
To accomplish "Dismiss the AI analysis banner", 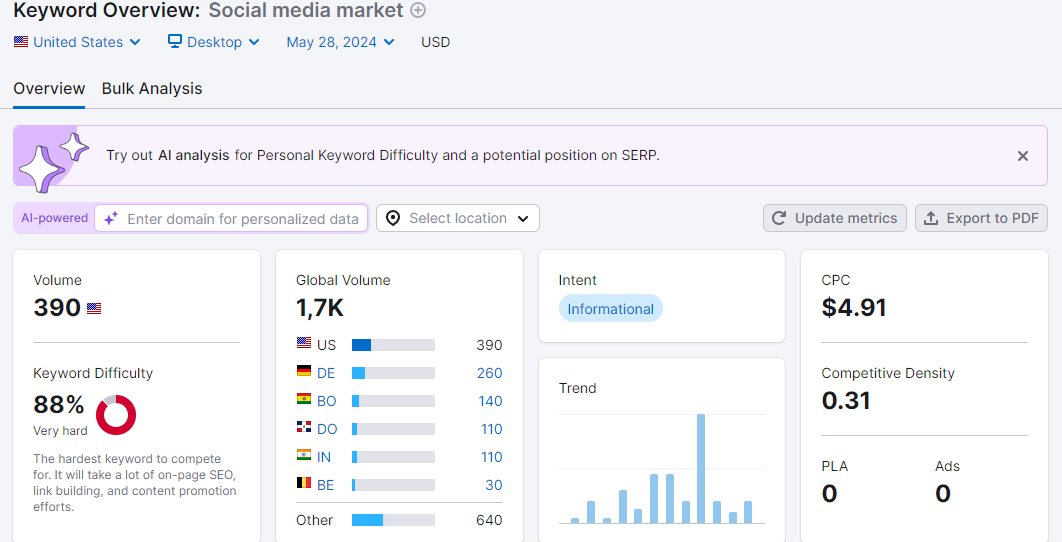I will coord(1023,156).
